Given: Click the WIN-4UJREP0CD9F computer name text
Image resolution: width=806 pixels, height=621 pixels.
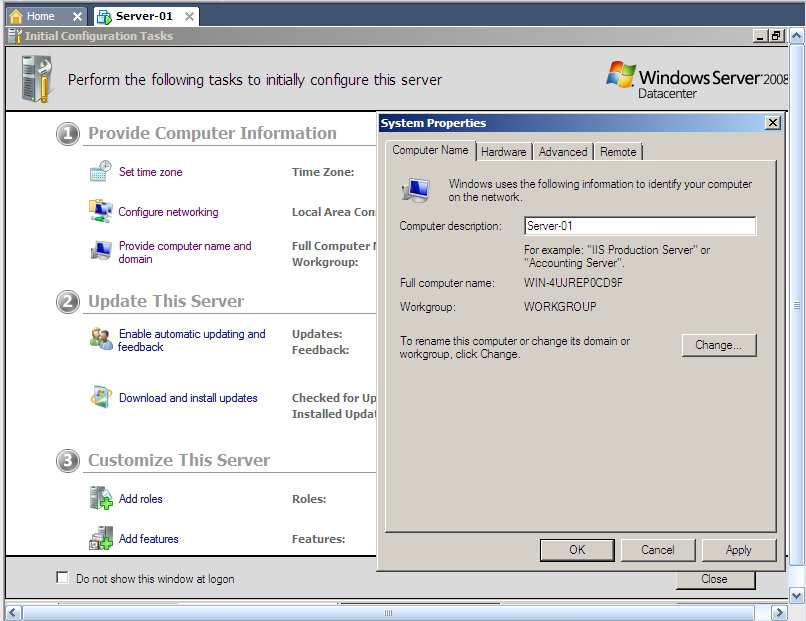Looking at the screenshot, I should (573, 282).
